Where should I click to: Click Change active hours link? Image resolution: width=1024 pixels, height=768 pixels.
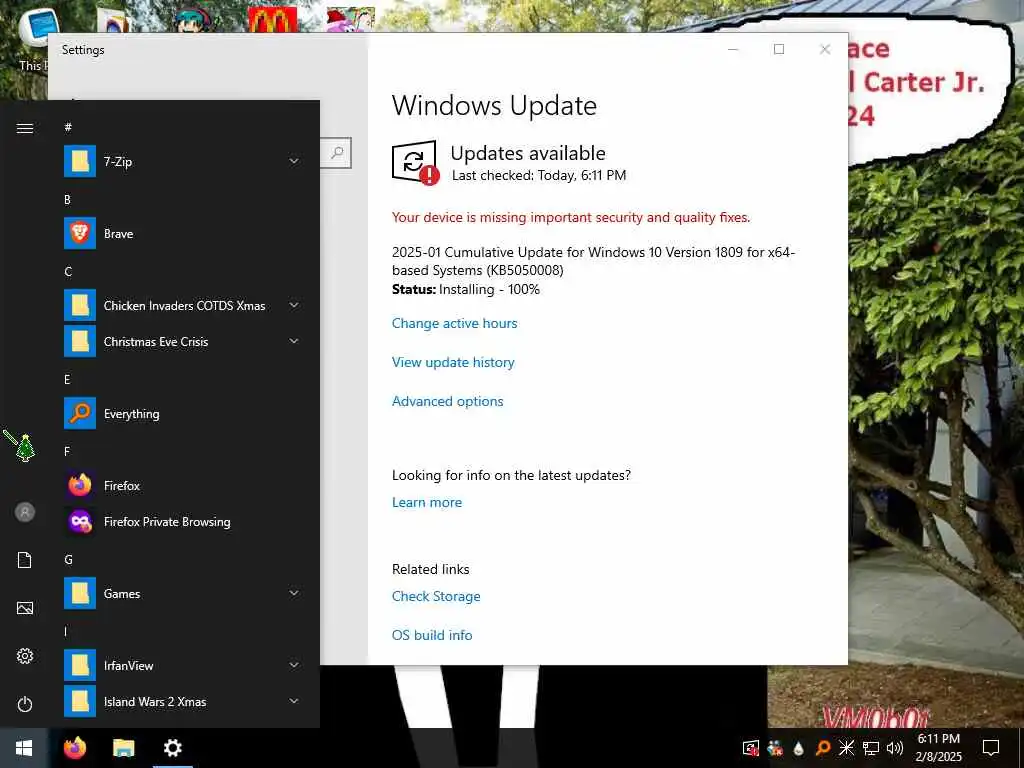point(455,323)
